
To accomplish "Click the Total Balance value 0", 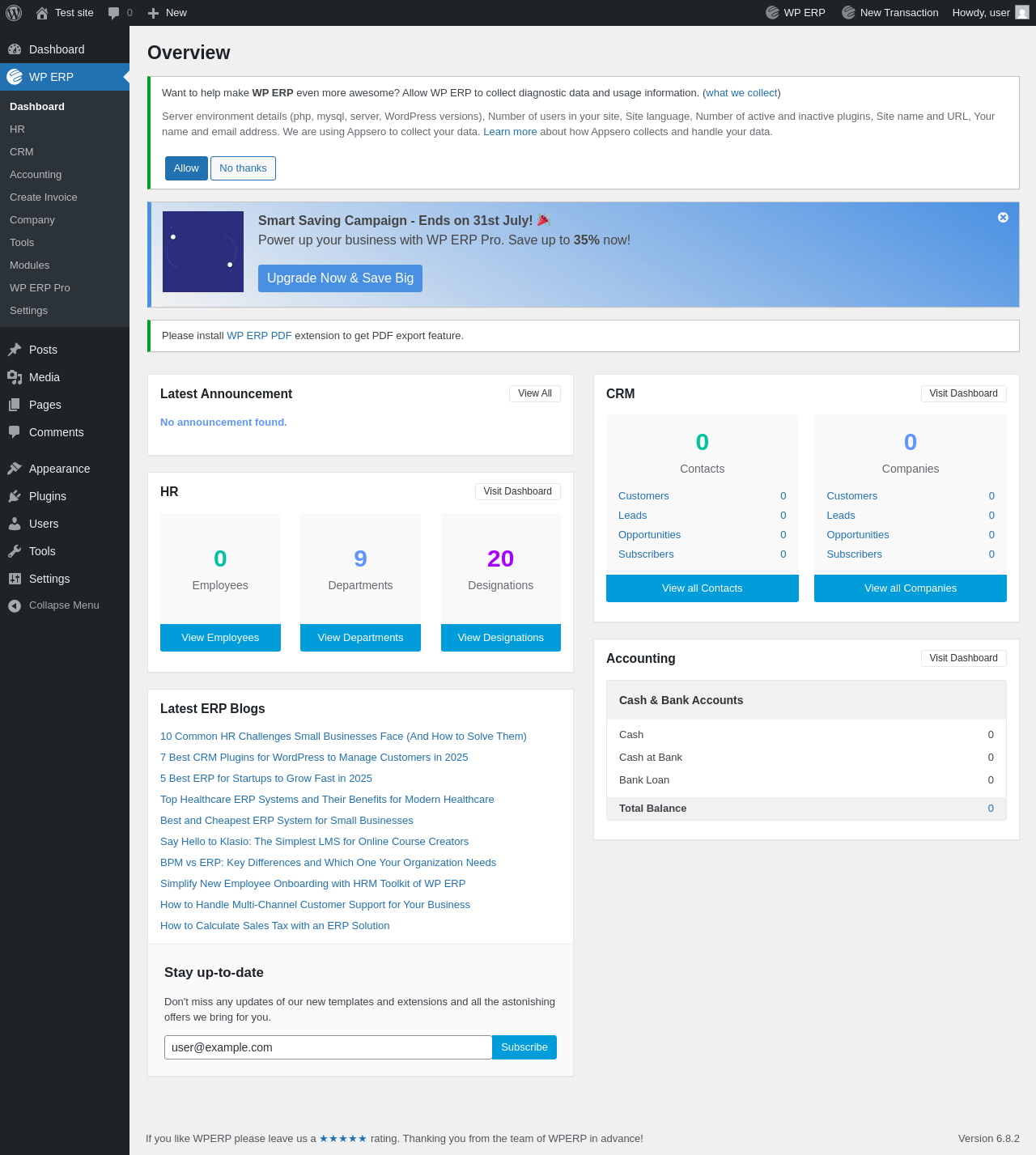I will [991, 809].
